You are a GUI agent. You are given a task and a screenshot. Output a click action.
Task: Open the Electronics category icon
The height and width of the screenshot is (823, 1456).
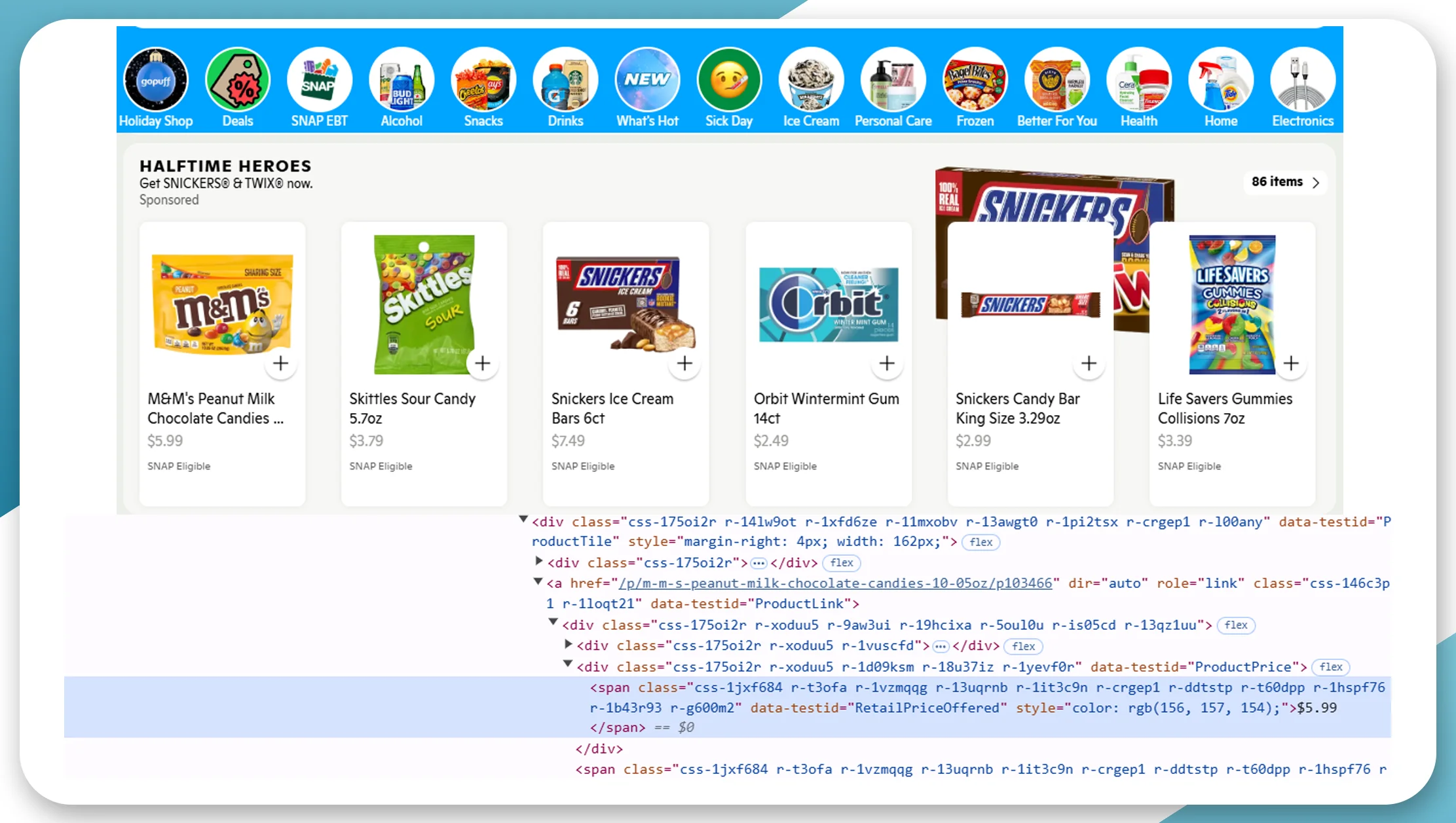(x=1303, y=80)
